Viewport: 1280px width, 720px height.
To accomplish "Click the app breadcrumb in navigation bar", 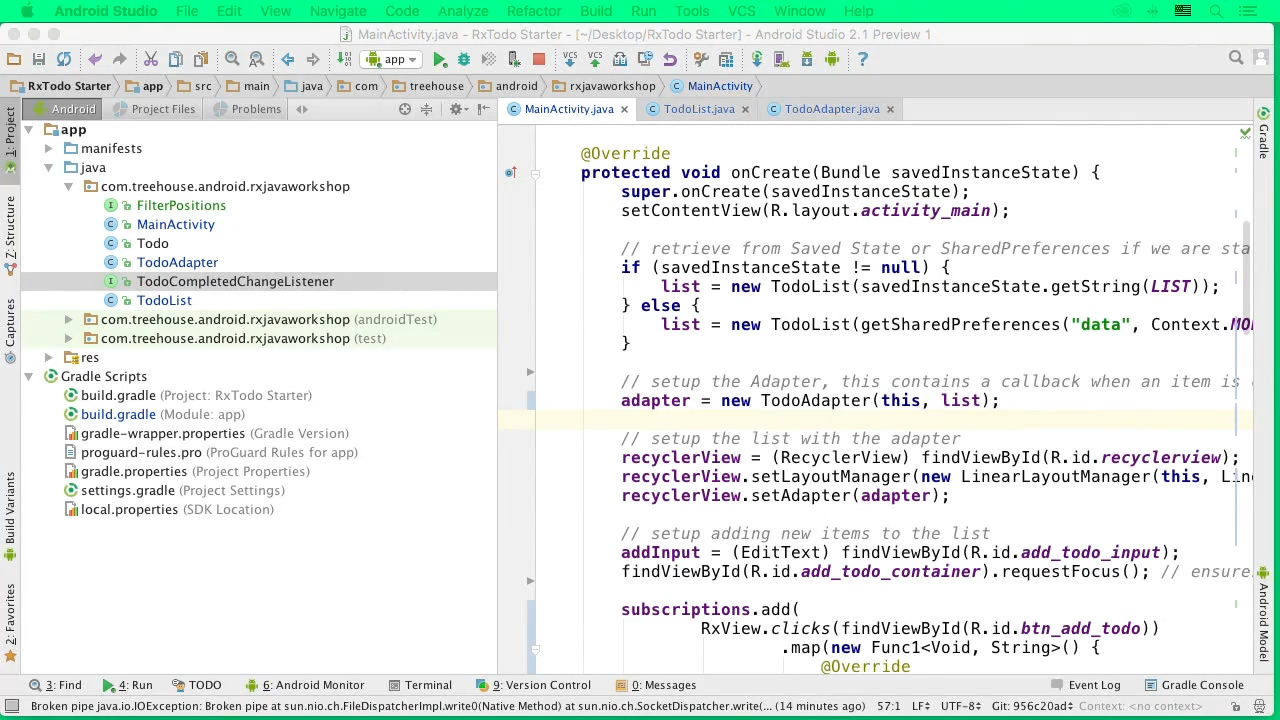I will (144, 86).
